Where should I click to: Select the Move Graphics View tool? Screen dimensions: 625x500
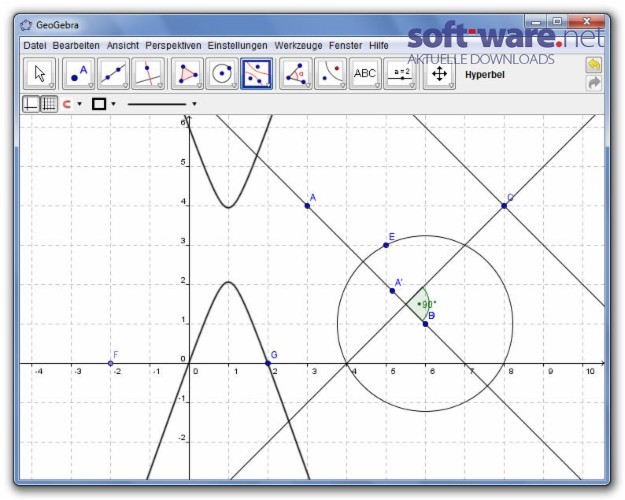pos(439,74)
